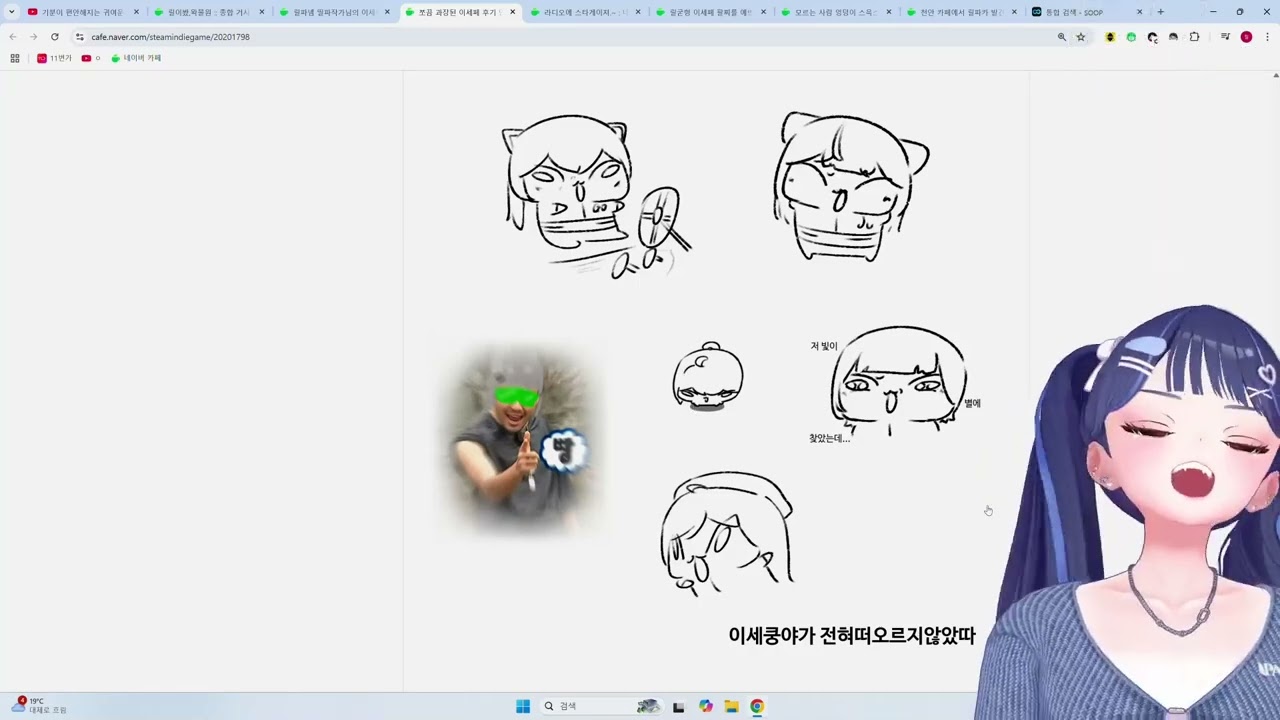Click the taskbar 검색 search box
This screenshot has width=1280, height=720.
tap(600, 706)
